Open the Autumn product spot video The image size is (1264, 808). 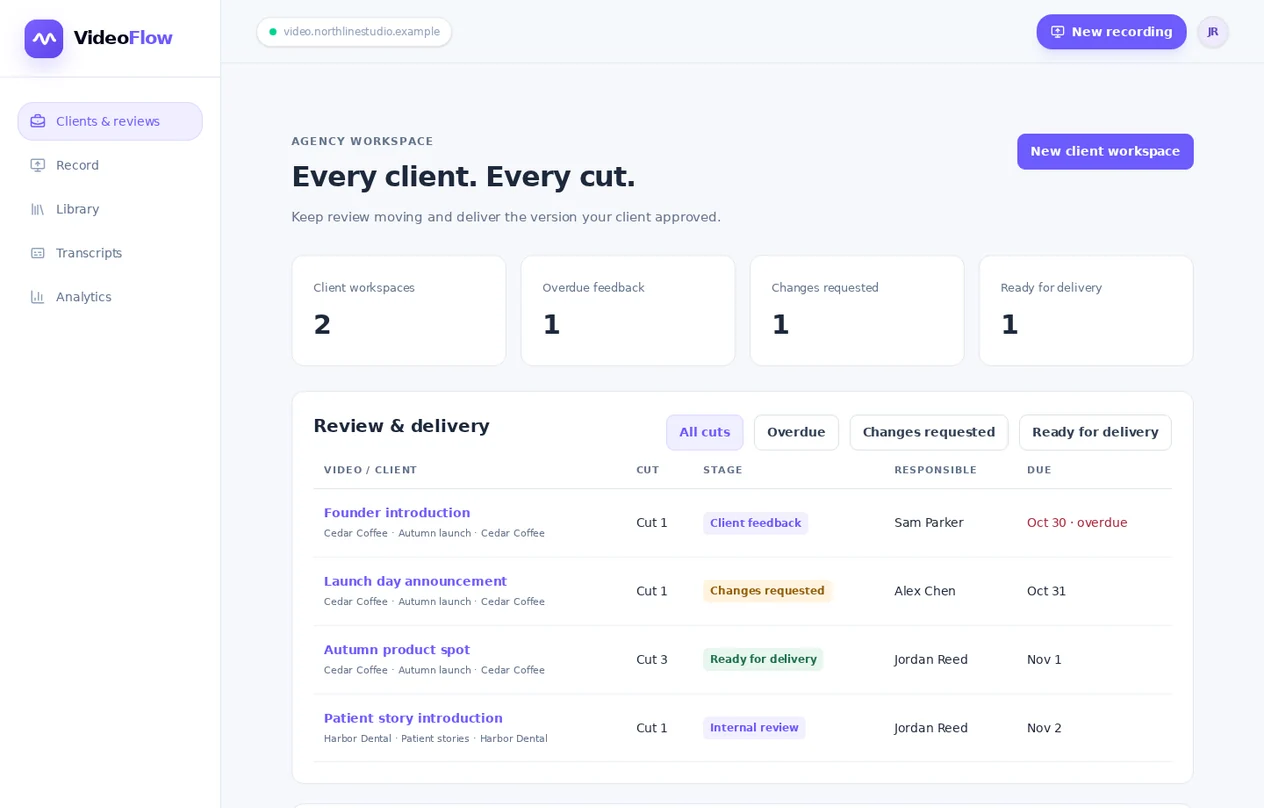tap(397, 650)
